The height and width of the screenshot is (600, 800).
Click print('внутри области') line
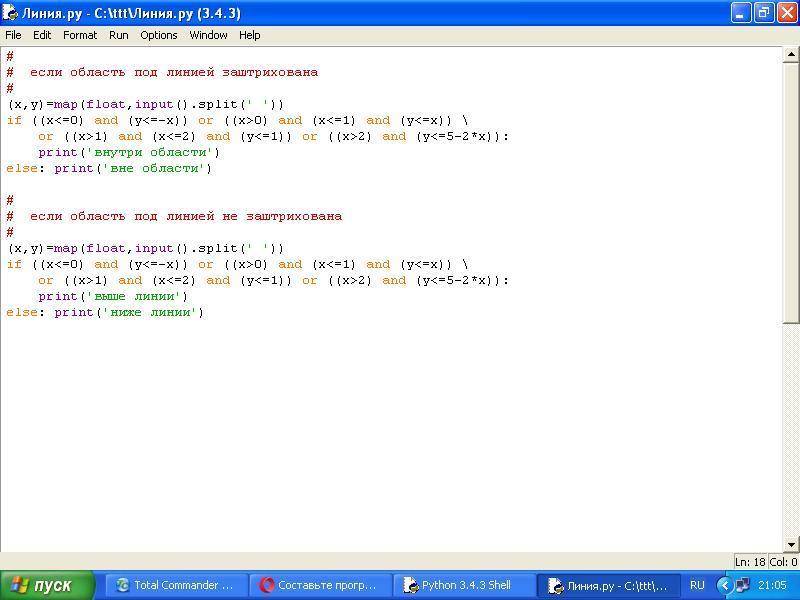click(129, 153)
